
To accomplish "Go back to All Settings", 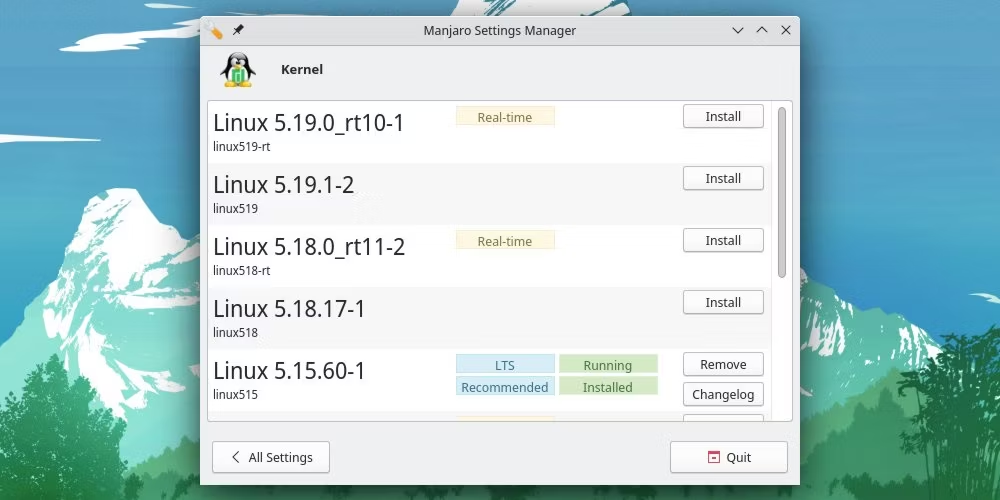I will point(270,457).
